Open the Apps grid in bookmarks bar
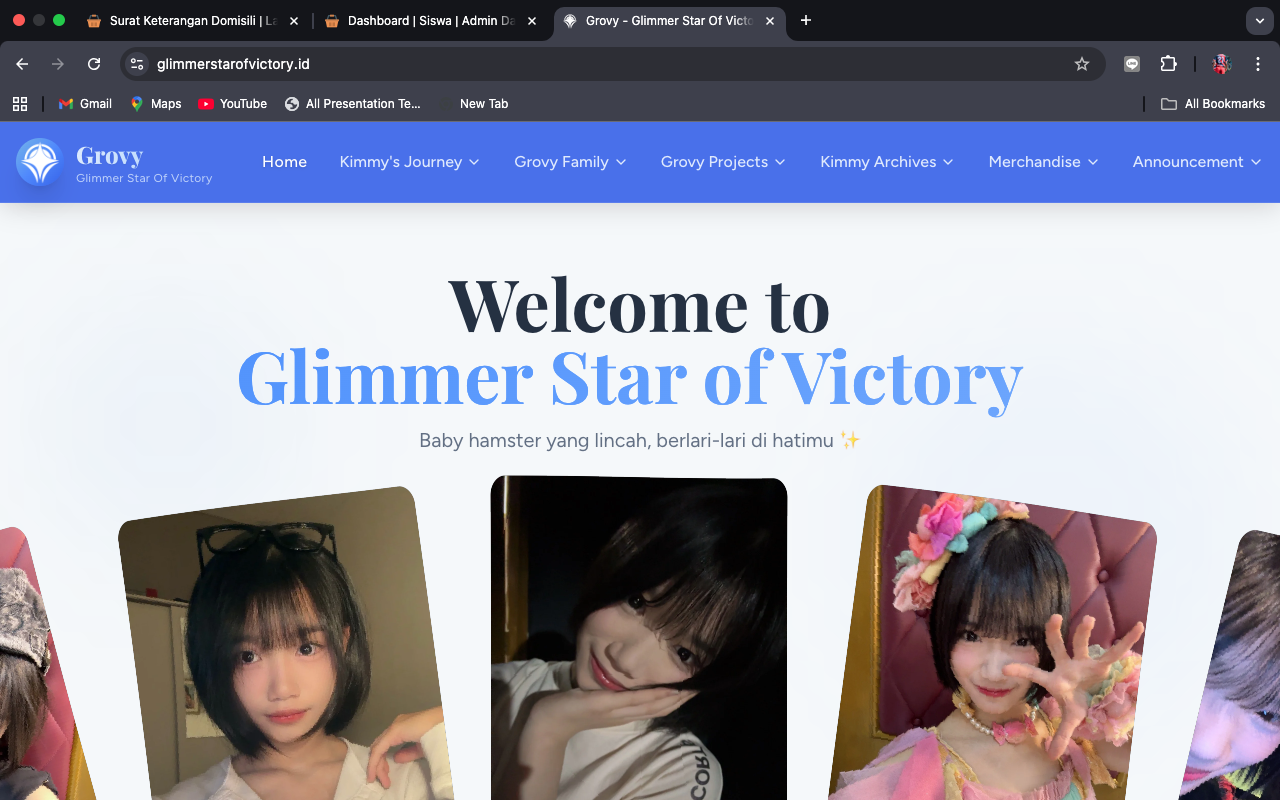 click(20, 104)
